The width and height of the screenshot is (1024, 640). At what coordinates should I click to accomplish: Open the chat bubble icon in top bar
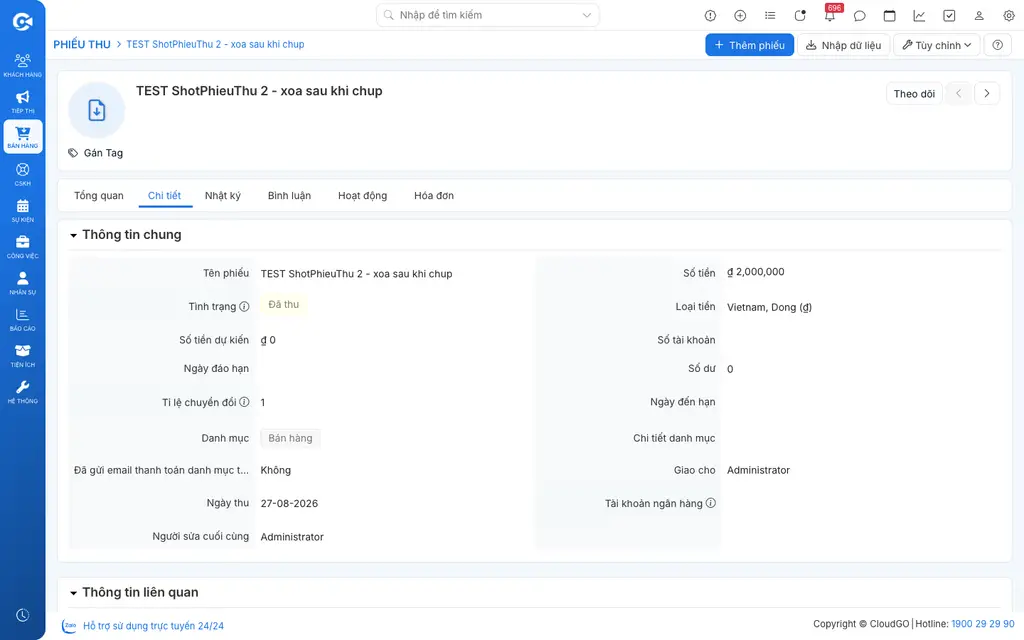859,16
